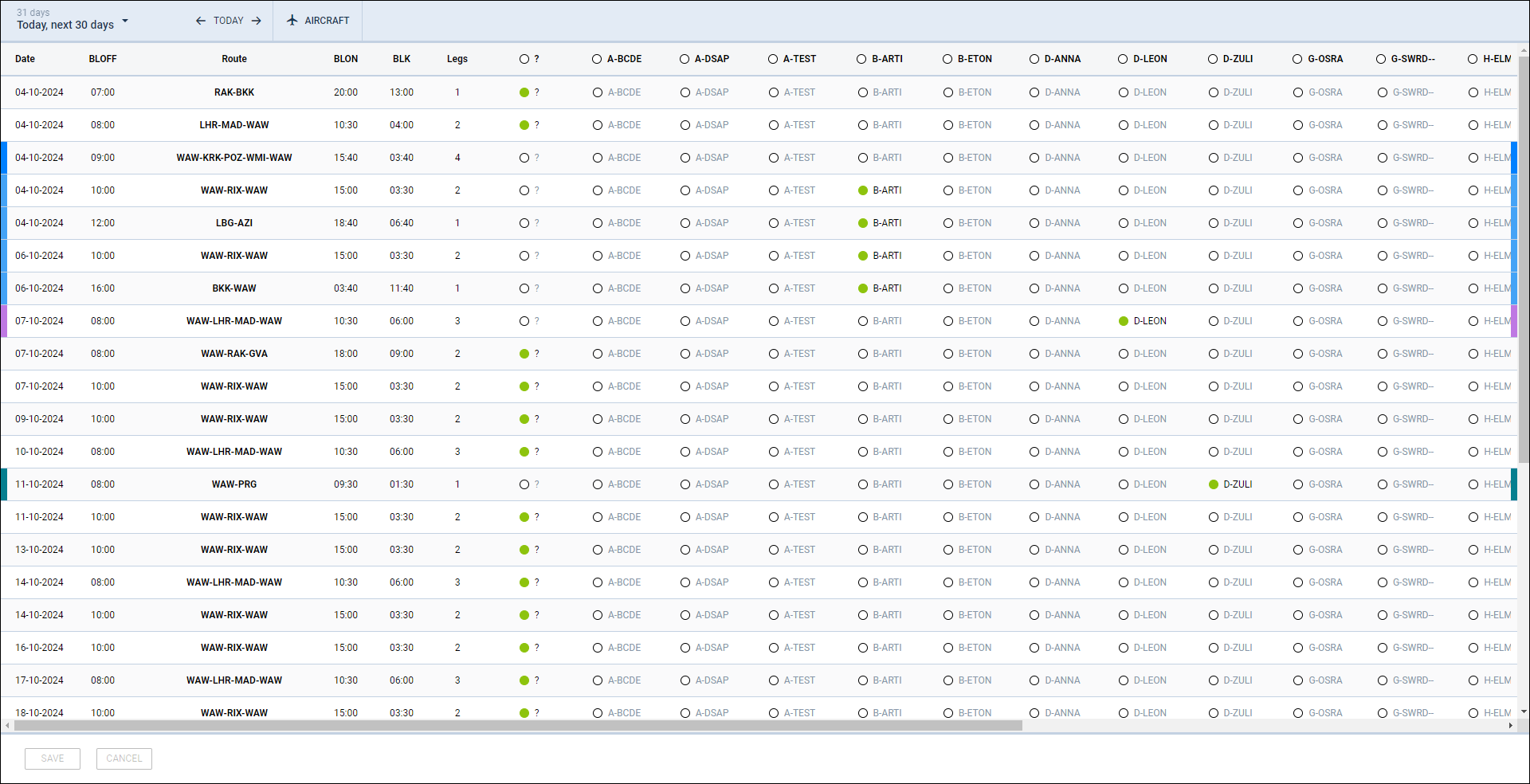The image size is (1530, 784).
Task: Click selected D-LEON radio on 07-10-2024 row
Action: [x=1124, y=321]
